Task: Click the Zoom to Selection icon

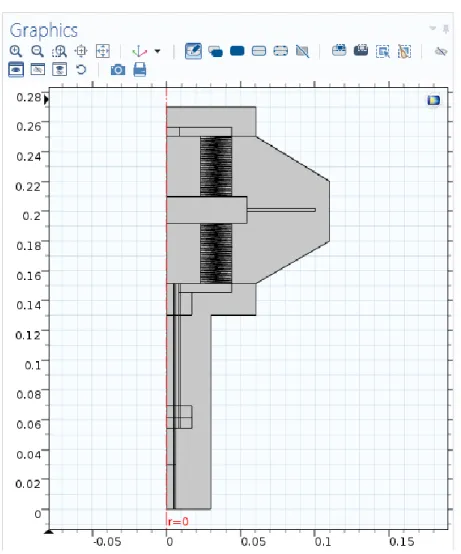Action: pos(81,51)
